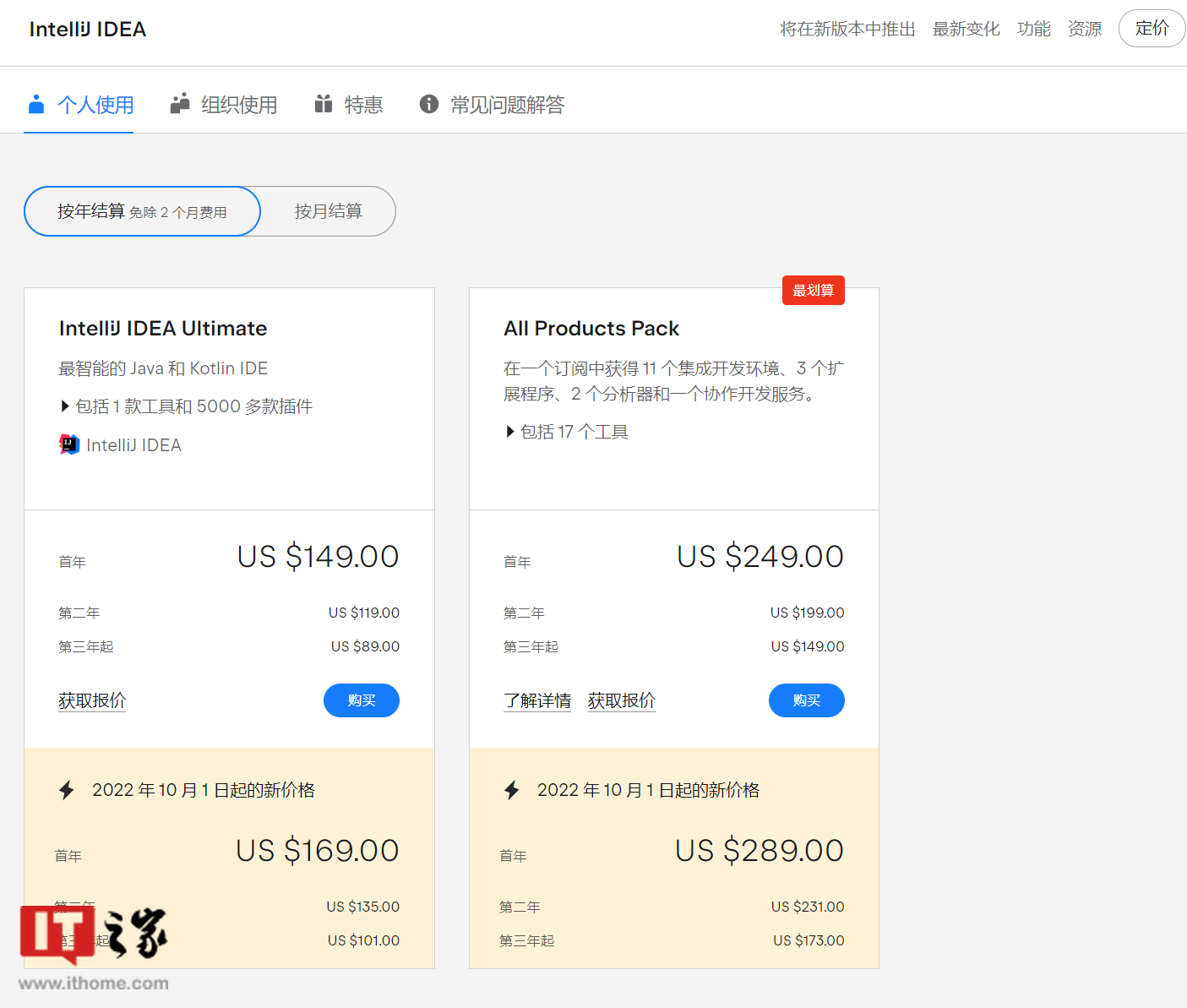
Task: Expand 包括 17 个工具 list
Action: (x=567, y=432)
